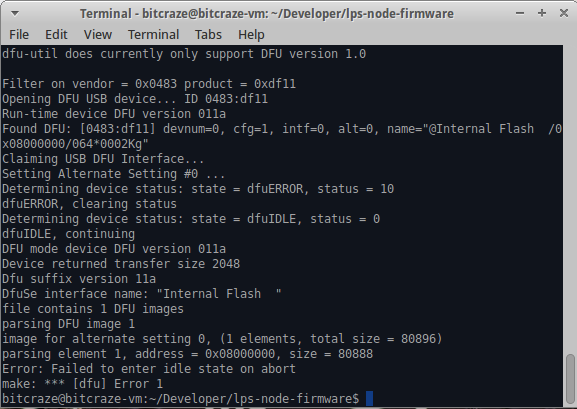Click the 'Found DFU: [0483:df11]' output line
Image resolution: width=577 pixels, height=409 pixels.
[282, 136]
